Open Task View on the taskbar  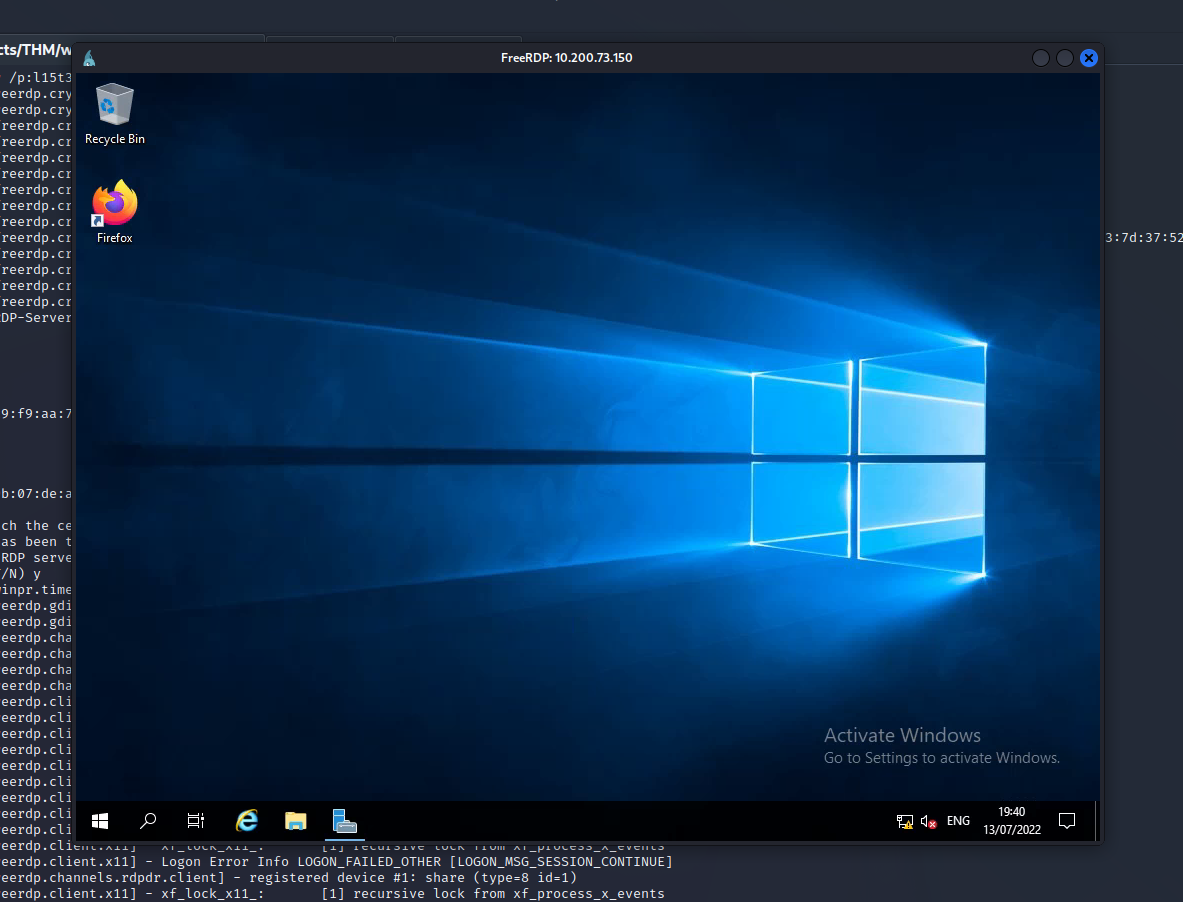(196, 821)
